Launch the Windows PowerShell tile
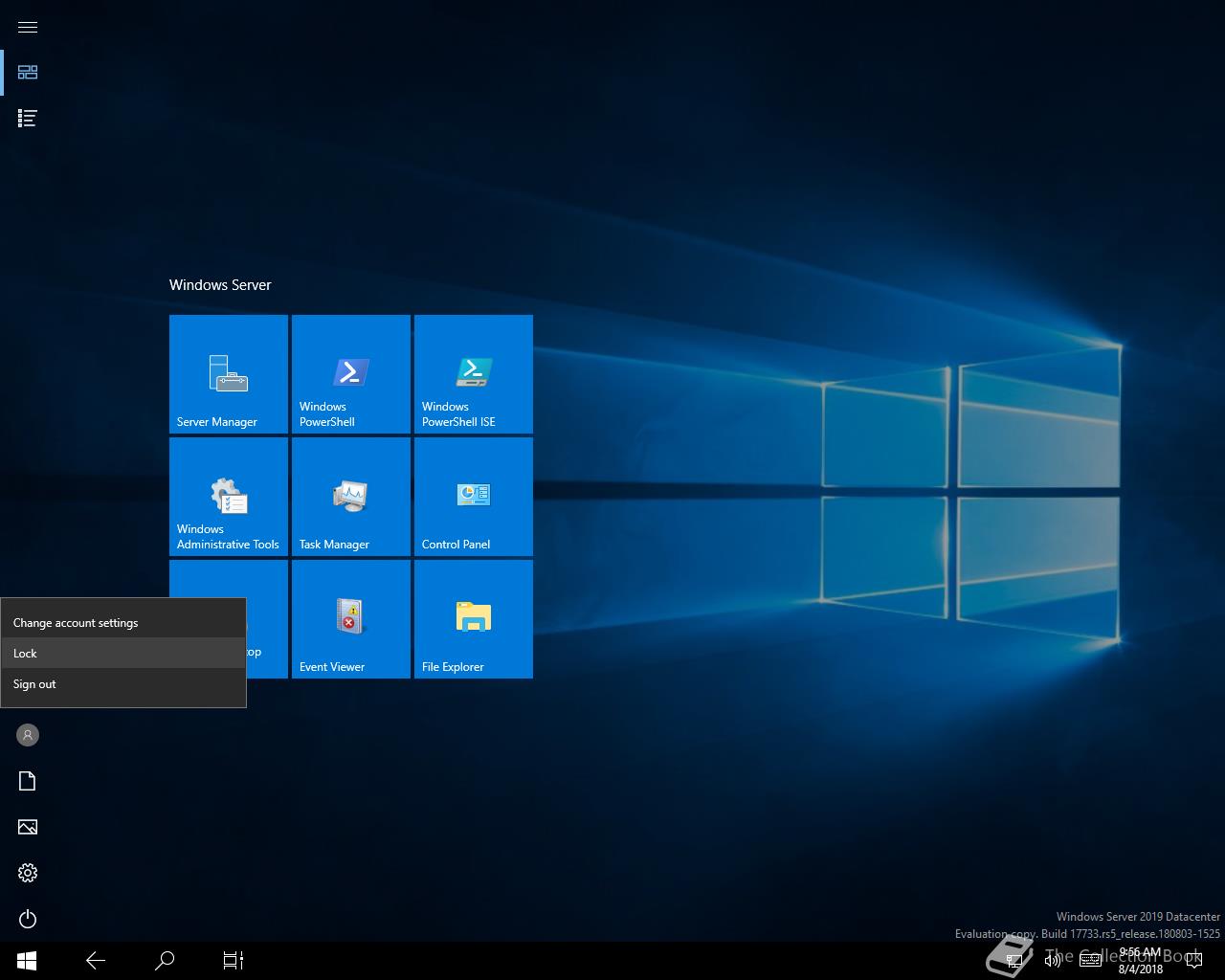The width and height of the screenshot is (1225, 980). [x=351, y=374]
